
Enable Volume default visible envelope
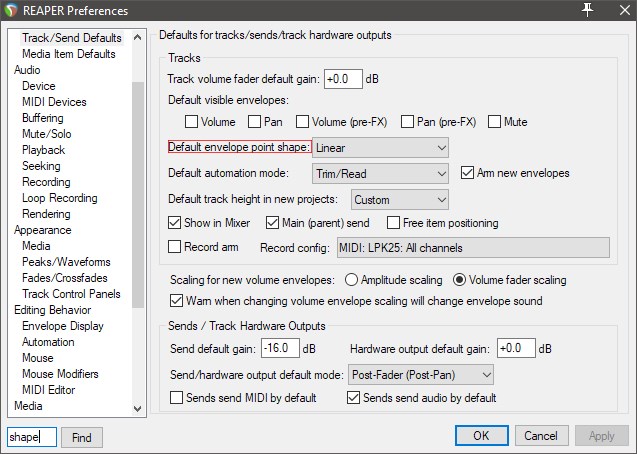pos(191,122)
